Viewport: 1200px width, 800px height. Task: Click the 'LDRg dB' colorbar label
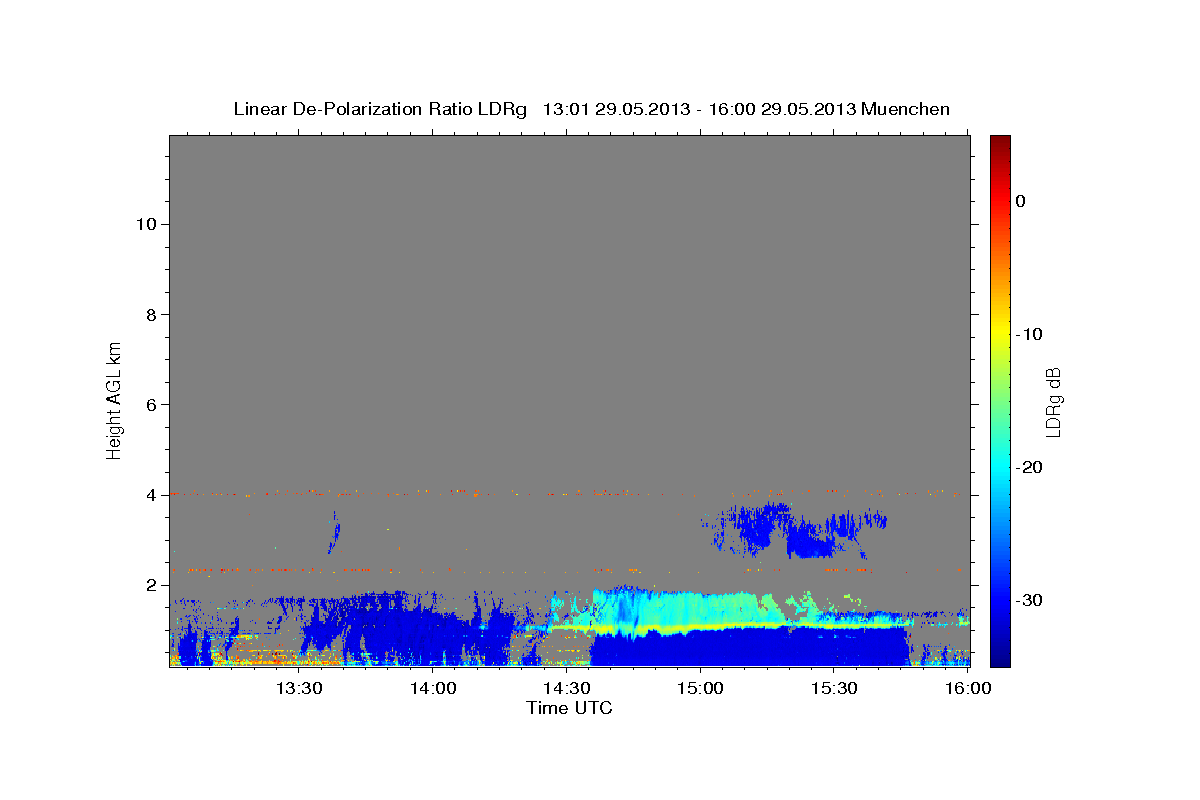[x=1053, y=401]
